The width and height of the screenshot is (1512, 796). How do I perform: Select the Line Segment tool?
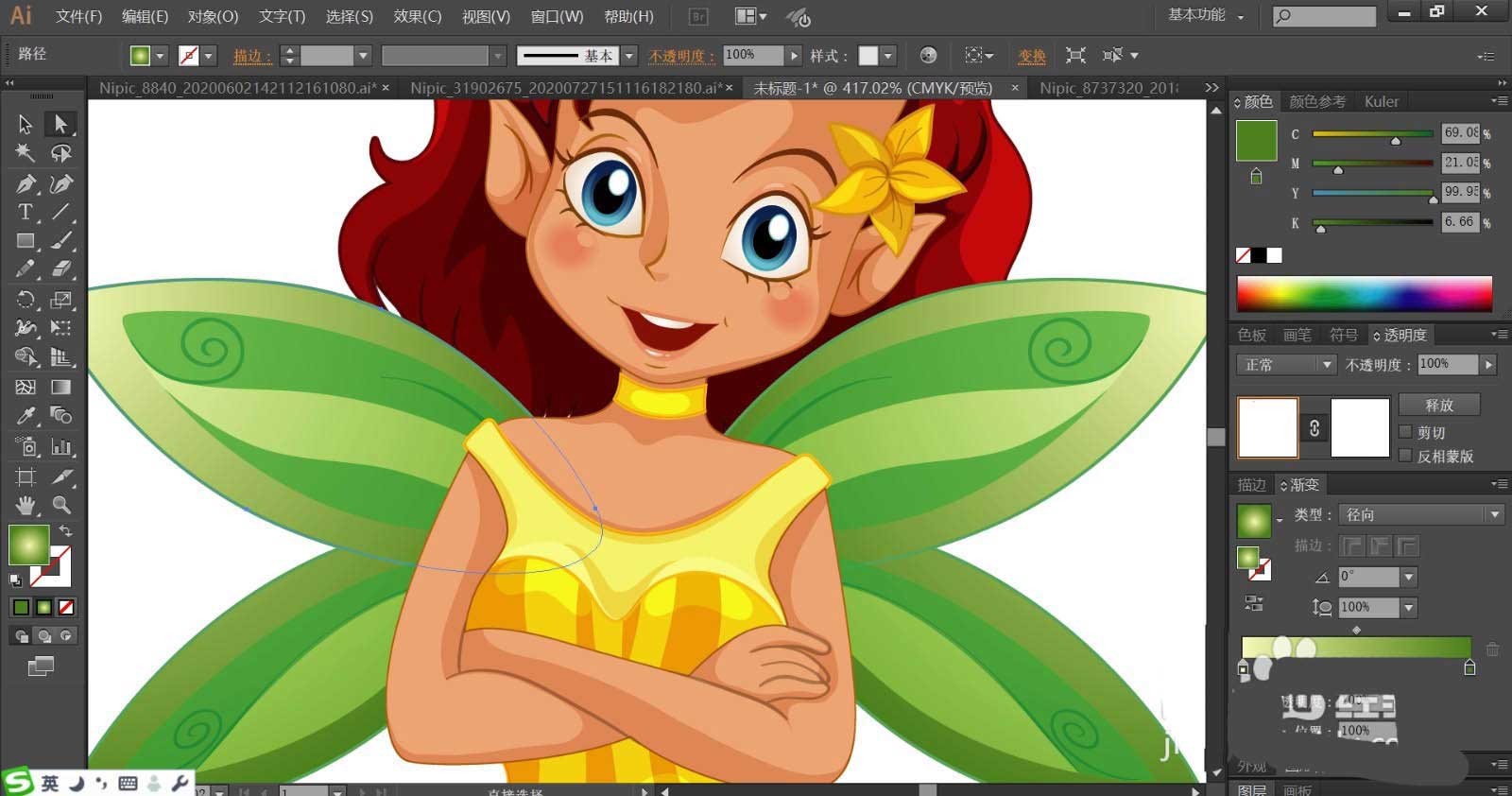coord(60,212)
